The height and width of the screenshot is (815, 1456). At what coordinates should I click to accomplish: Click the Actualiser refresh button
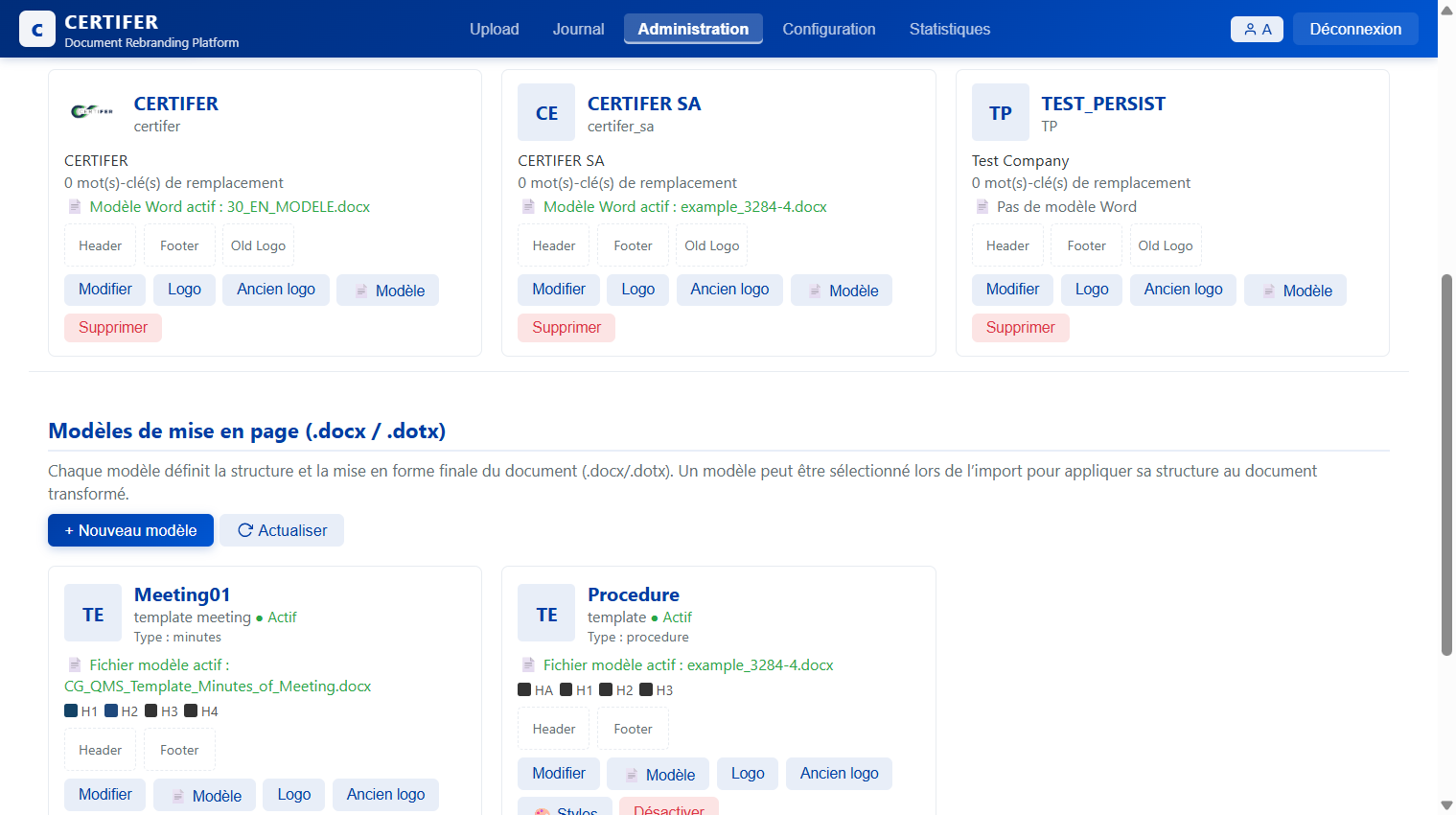[282, 530]
